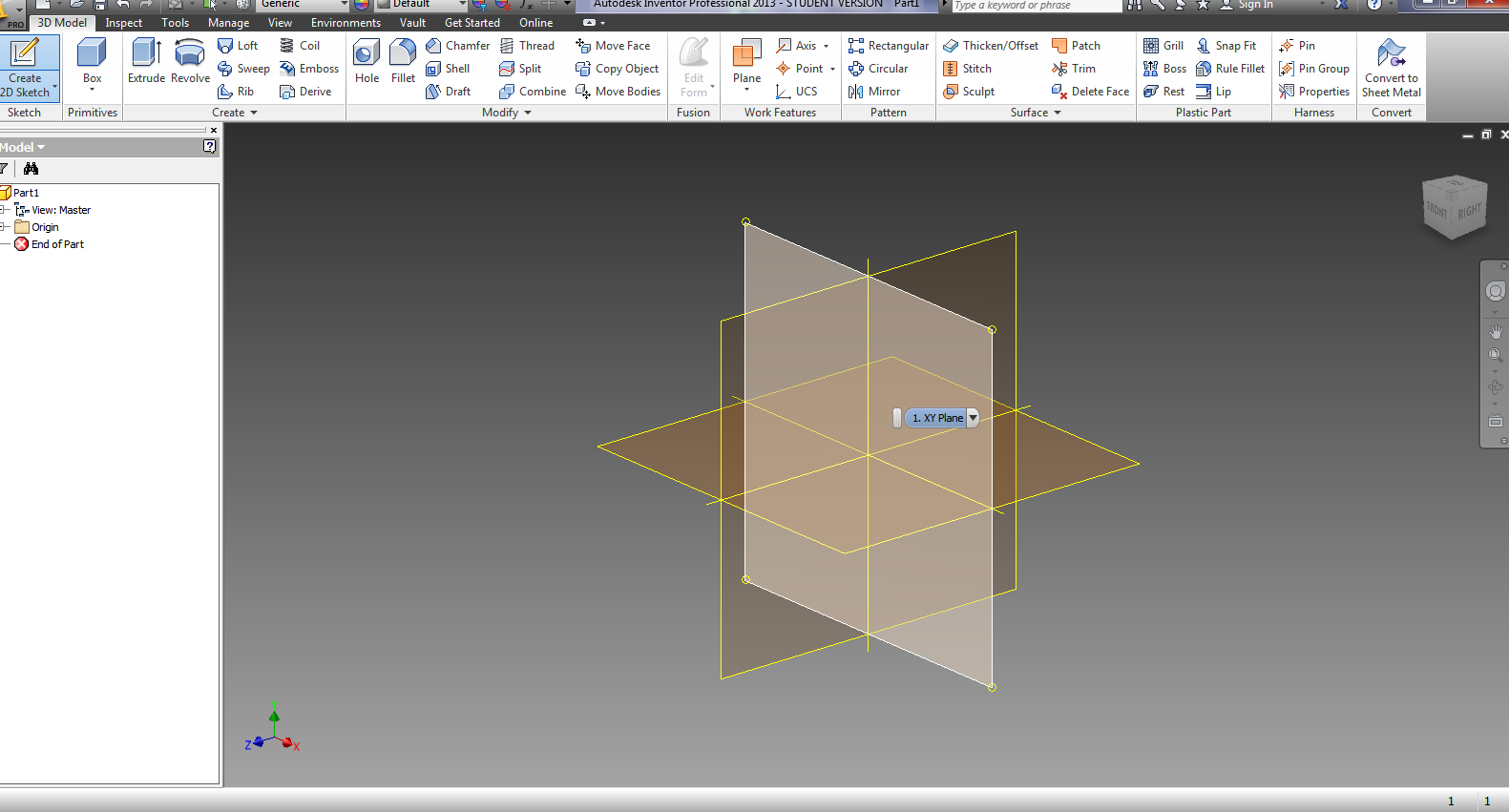Click Convert to Sheet Metal

pyautogui.click(x=1392, y=68)
